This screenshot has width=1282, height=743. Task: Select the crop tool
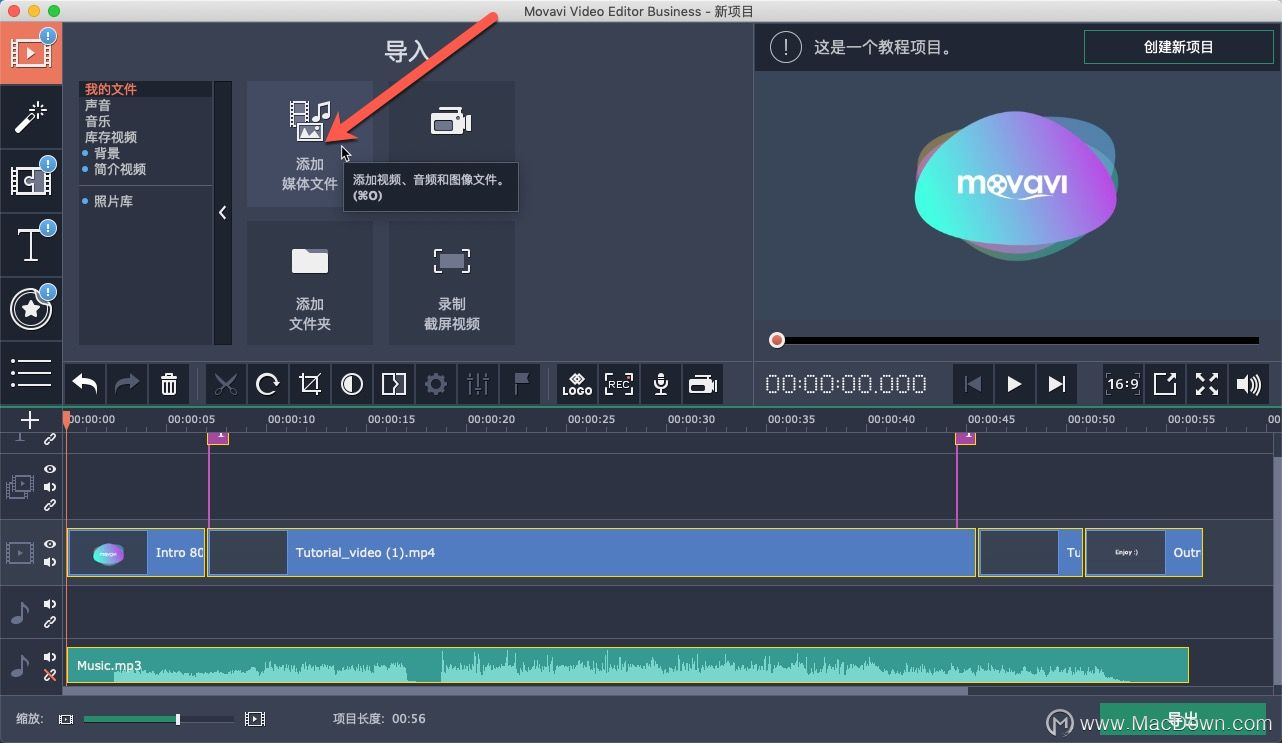pos(310,384)
